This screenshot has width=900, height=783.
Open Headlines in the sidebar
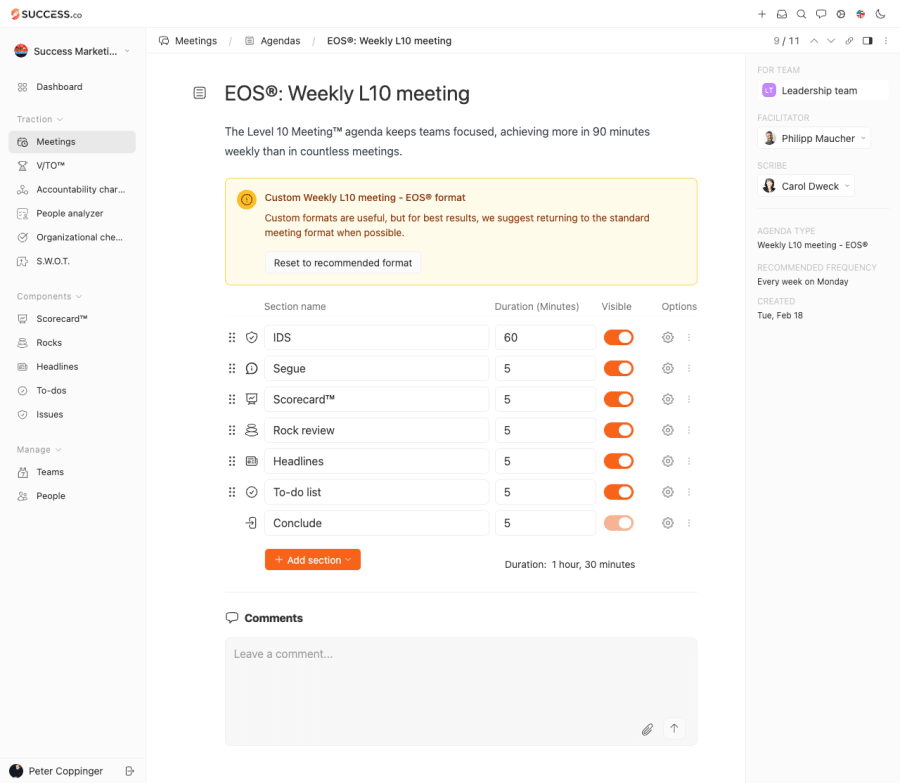(x=72, y=367)
